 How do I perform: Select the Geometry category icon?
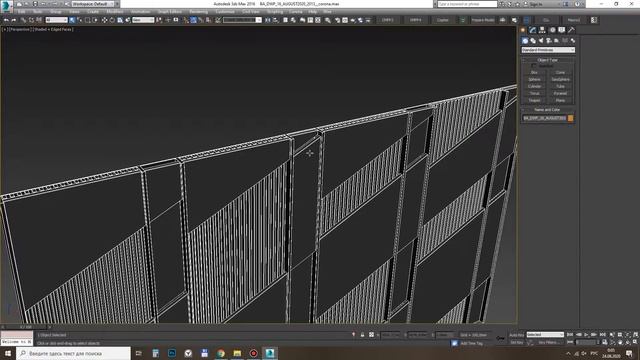click(x=525, y=41)
